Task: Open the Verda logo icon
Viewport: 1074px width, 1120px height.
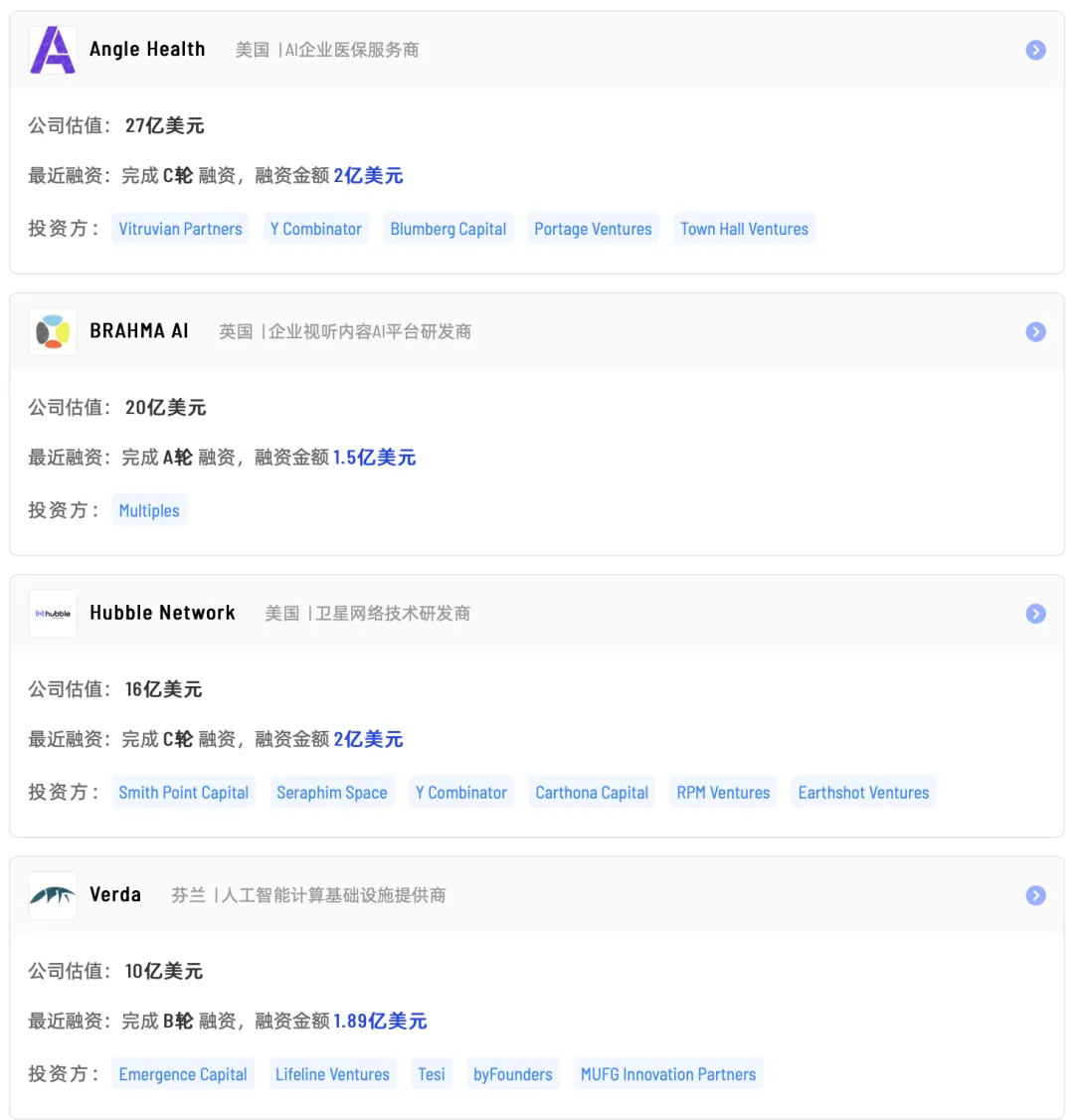Action: 53,895
